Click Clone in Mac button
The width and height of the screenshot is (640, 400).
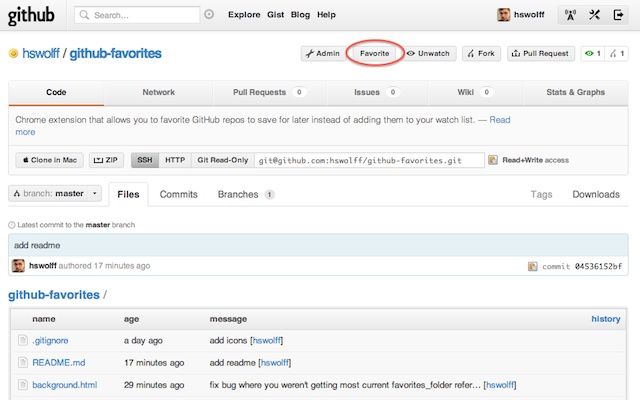pos(50,160)
